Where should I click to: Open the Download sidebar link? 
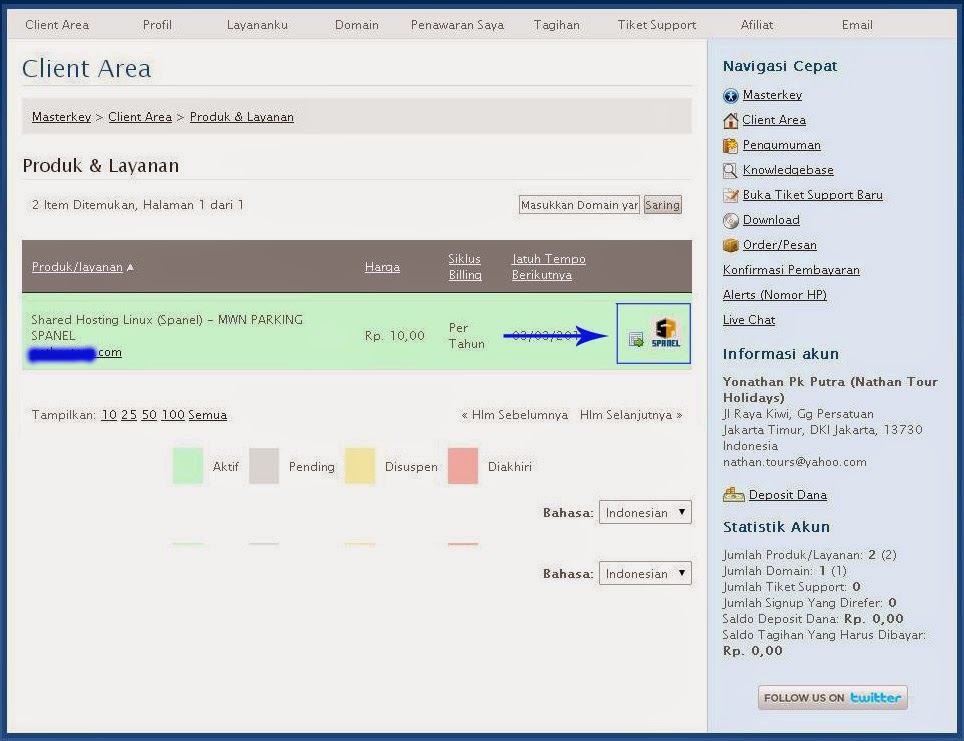click(x=771, y=220)
